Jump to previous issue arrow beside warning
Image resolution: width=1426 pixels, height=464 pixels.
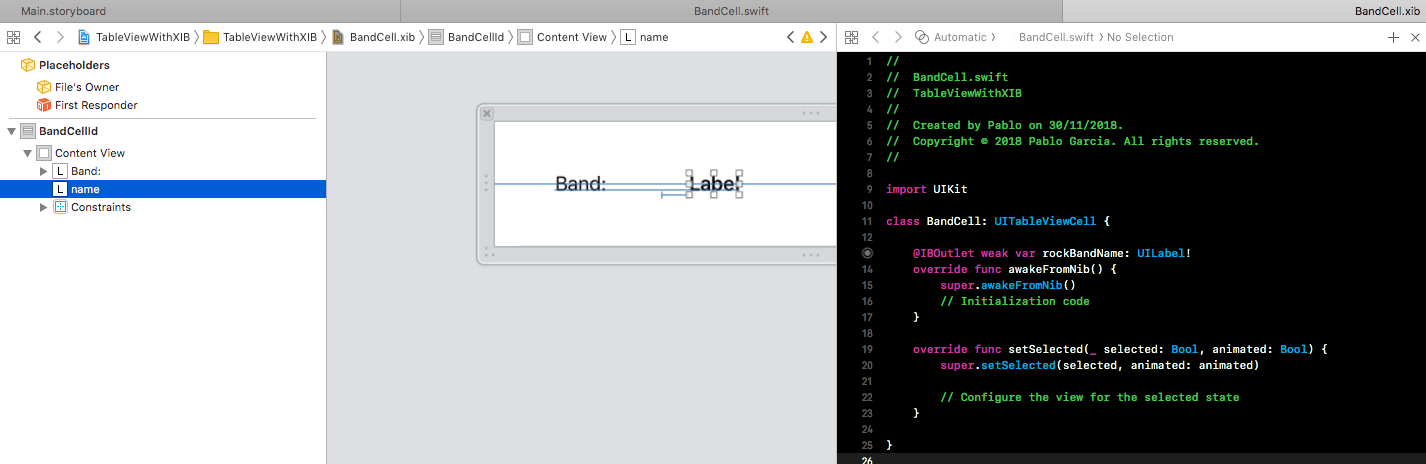coord(790,37)
